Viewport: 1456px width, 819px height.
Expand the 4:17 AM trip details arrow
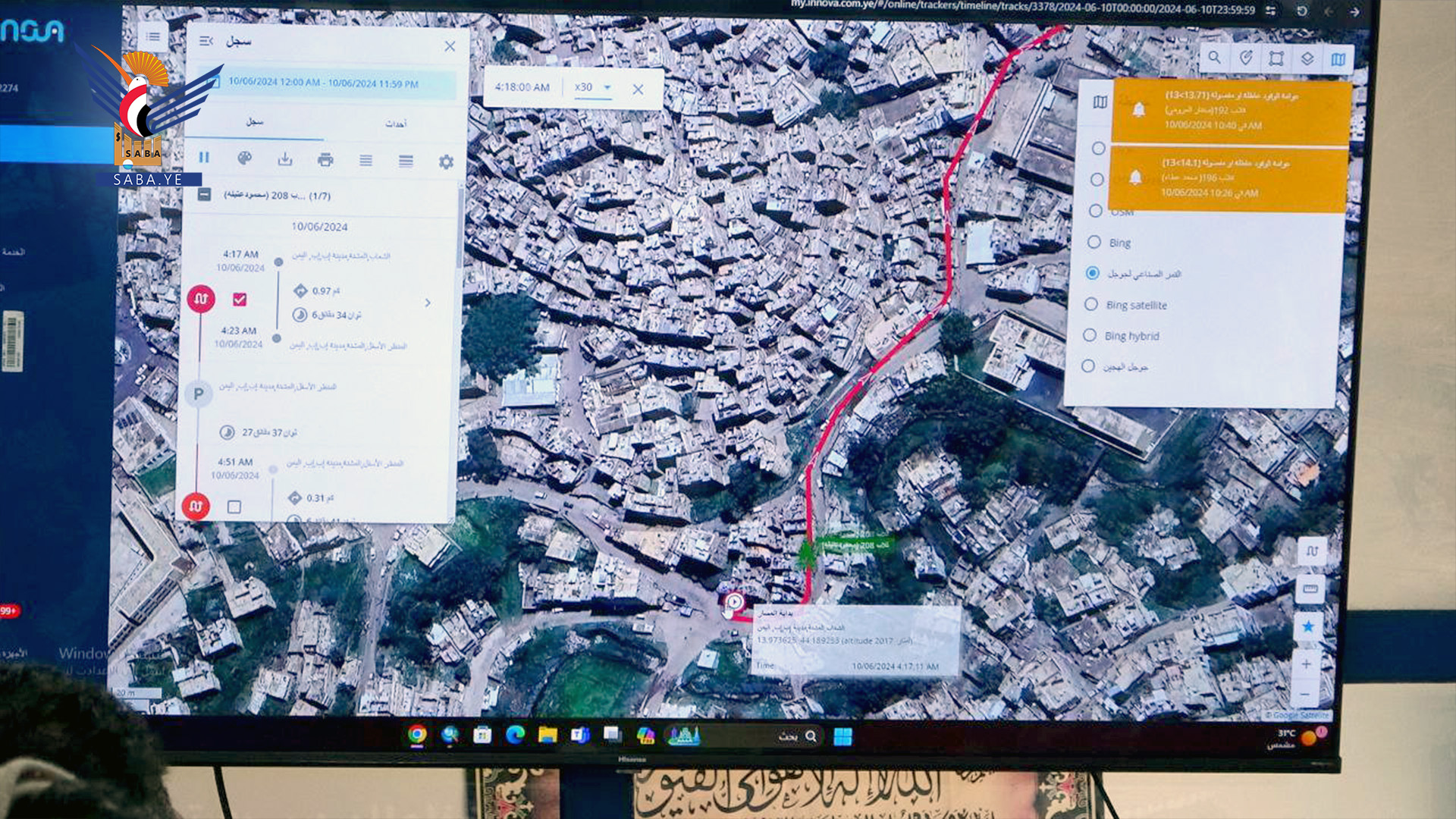click(x=428, y=303)
